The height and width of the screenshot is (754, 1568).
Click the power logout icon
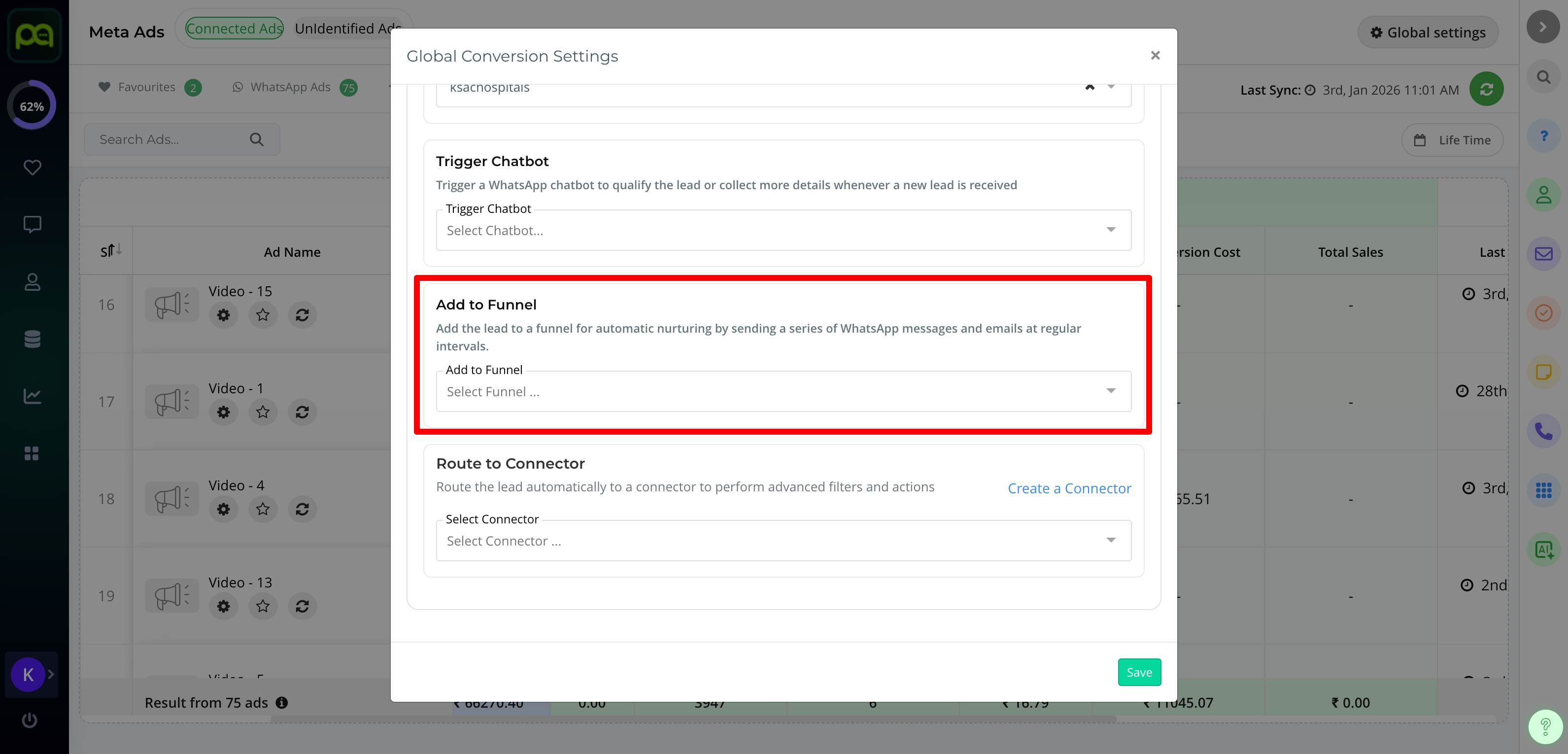tap(29, 720)
